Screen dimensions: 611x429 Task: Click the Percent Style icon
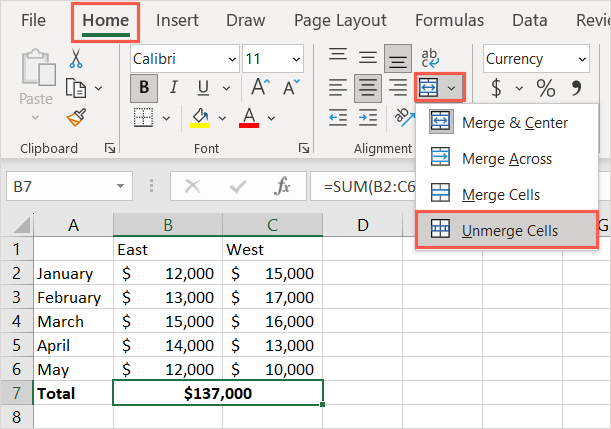coord(546,88)
